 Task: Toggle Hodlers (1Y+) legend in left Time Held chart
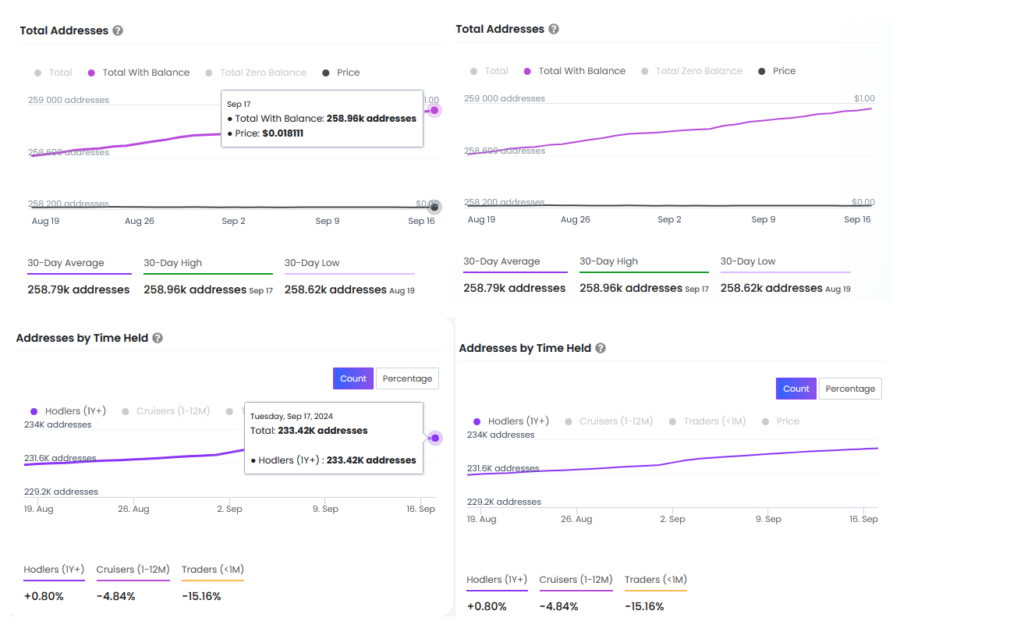pyautogui.click(x=68, y=411)
